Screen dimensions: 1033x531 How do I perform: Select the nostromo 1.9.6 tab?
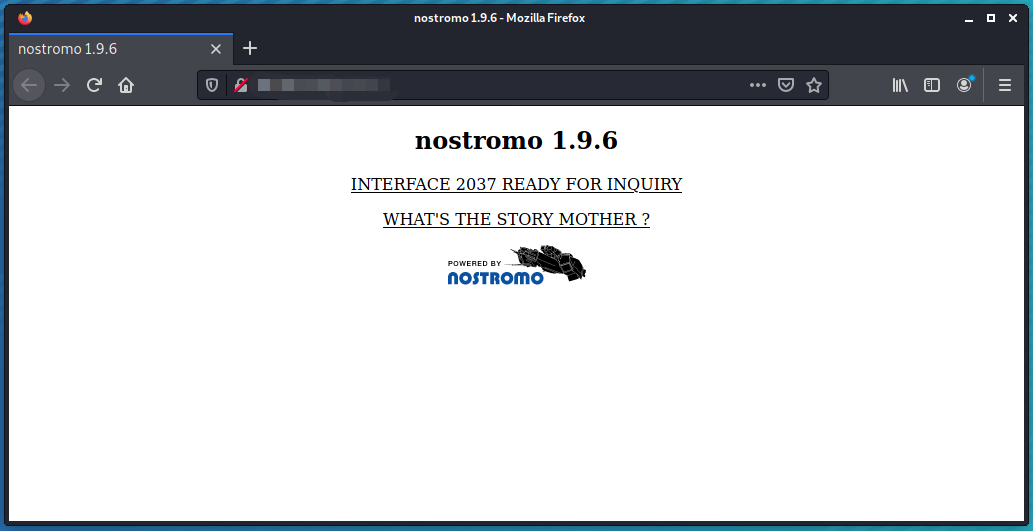121,49
